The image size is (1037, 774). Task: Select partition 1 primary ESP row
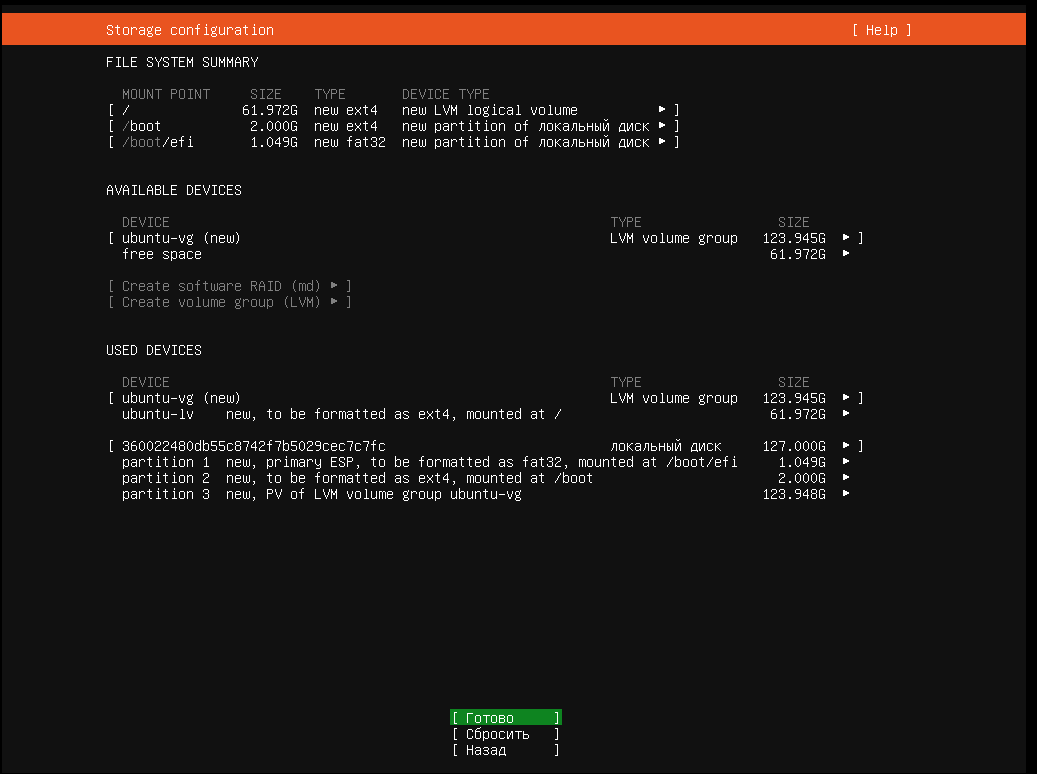(428, 462)
